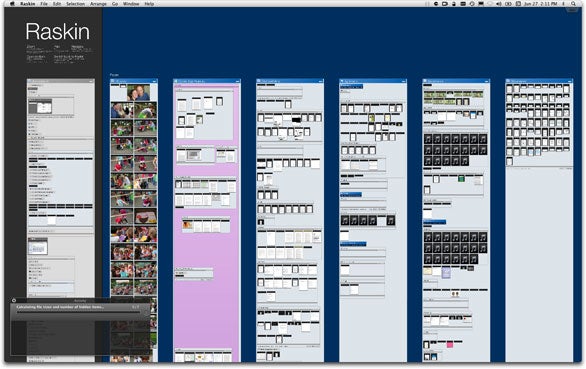
Task: Click the pink background of the labeled column
Action: point(207,299)
